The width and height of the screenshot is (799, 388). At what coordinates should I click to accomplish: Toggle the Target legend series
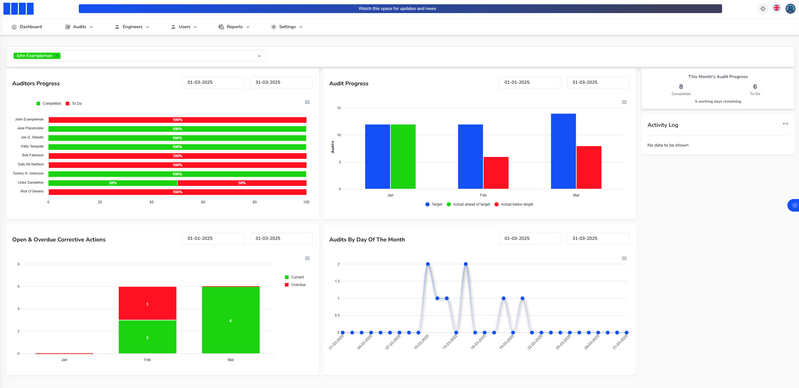point(434,204)
